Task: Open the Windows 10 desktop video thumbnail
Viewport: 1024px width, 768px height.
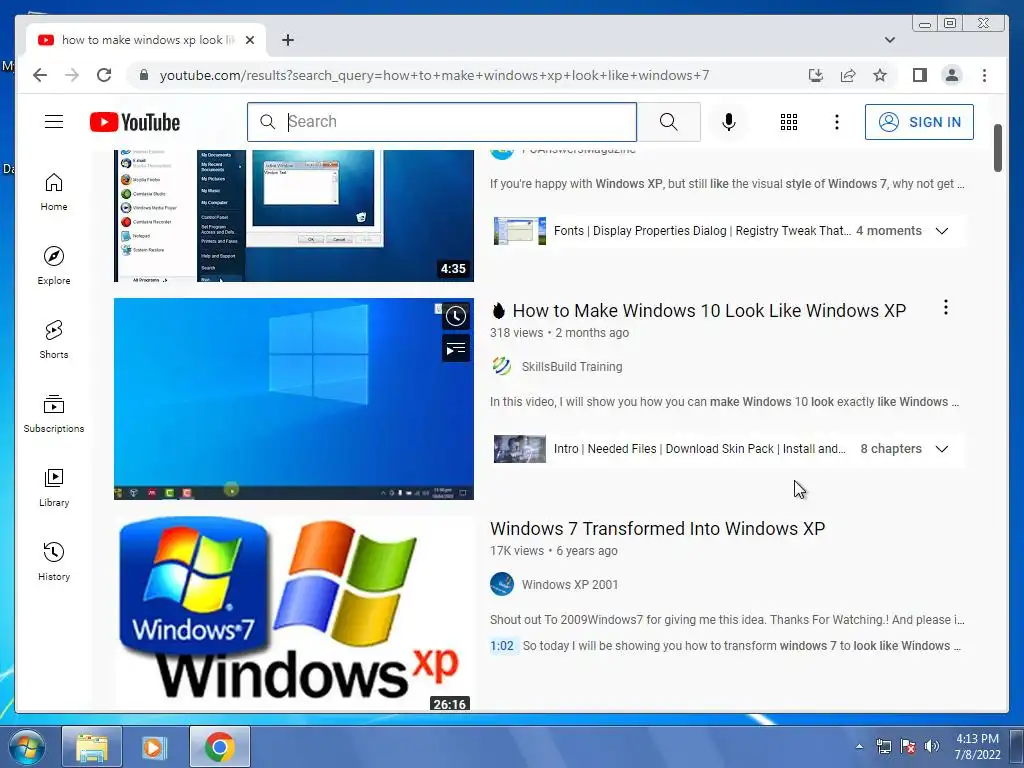Action: click(x=294, y=399)
